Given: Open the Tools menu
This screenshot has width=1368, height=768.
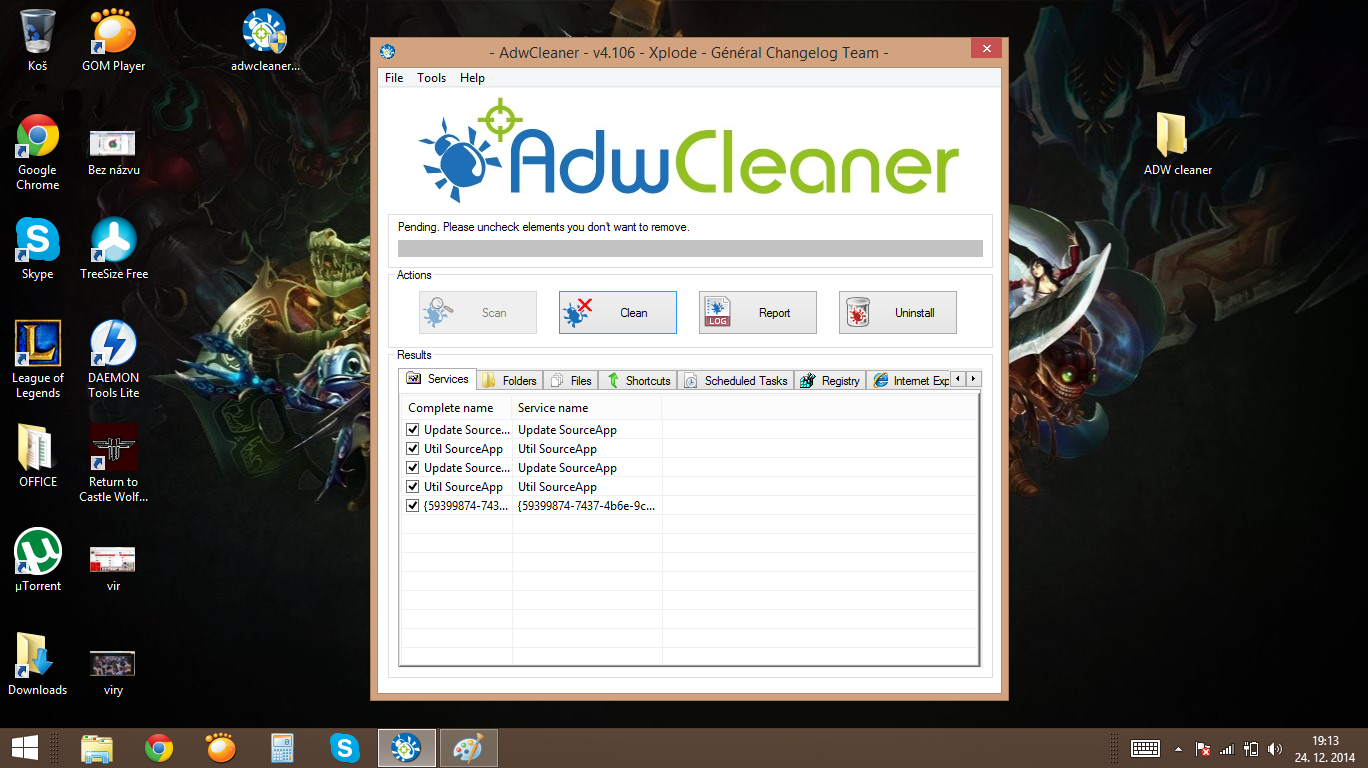Looking at the screenshot, I should (432, 78).
